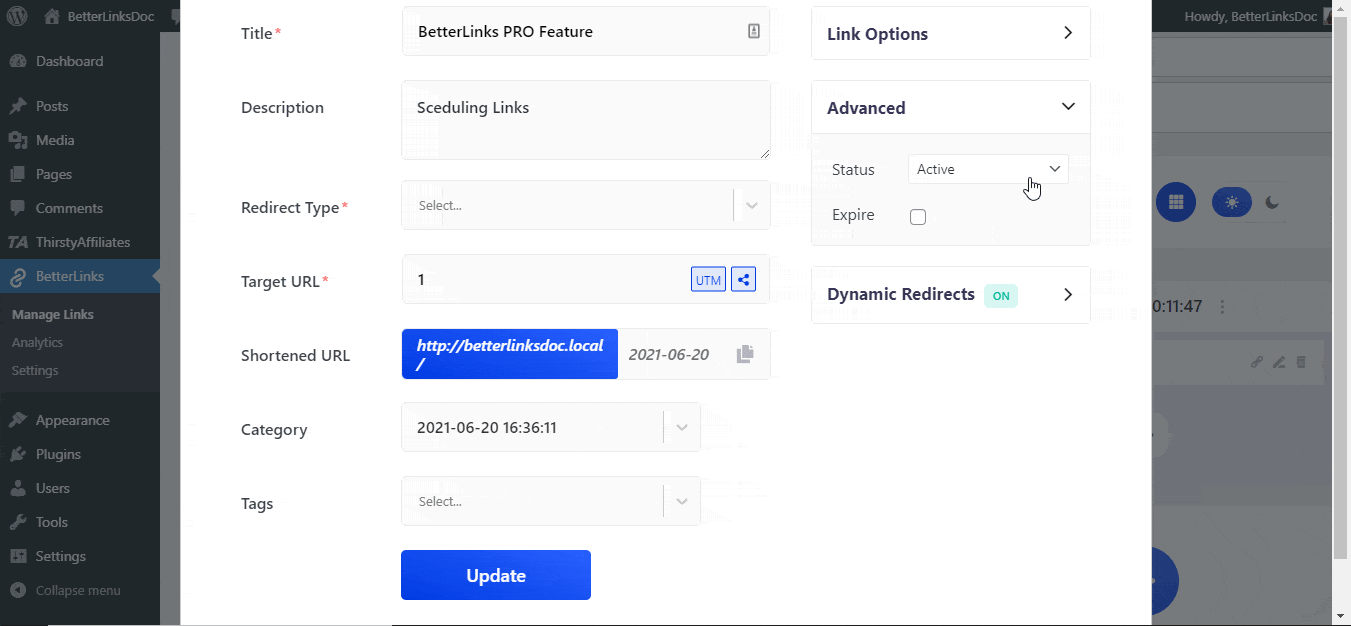
Task: Click the WordPress logo in admin bar
Action: coord(16,15)
